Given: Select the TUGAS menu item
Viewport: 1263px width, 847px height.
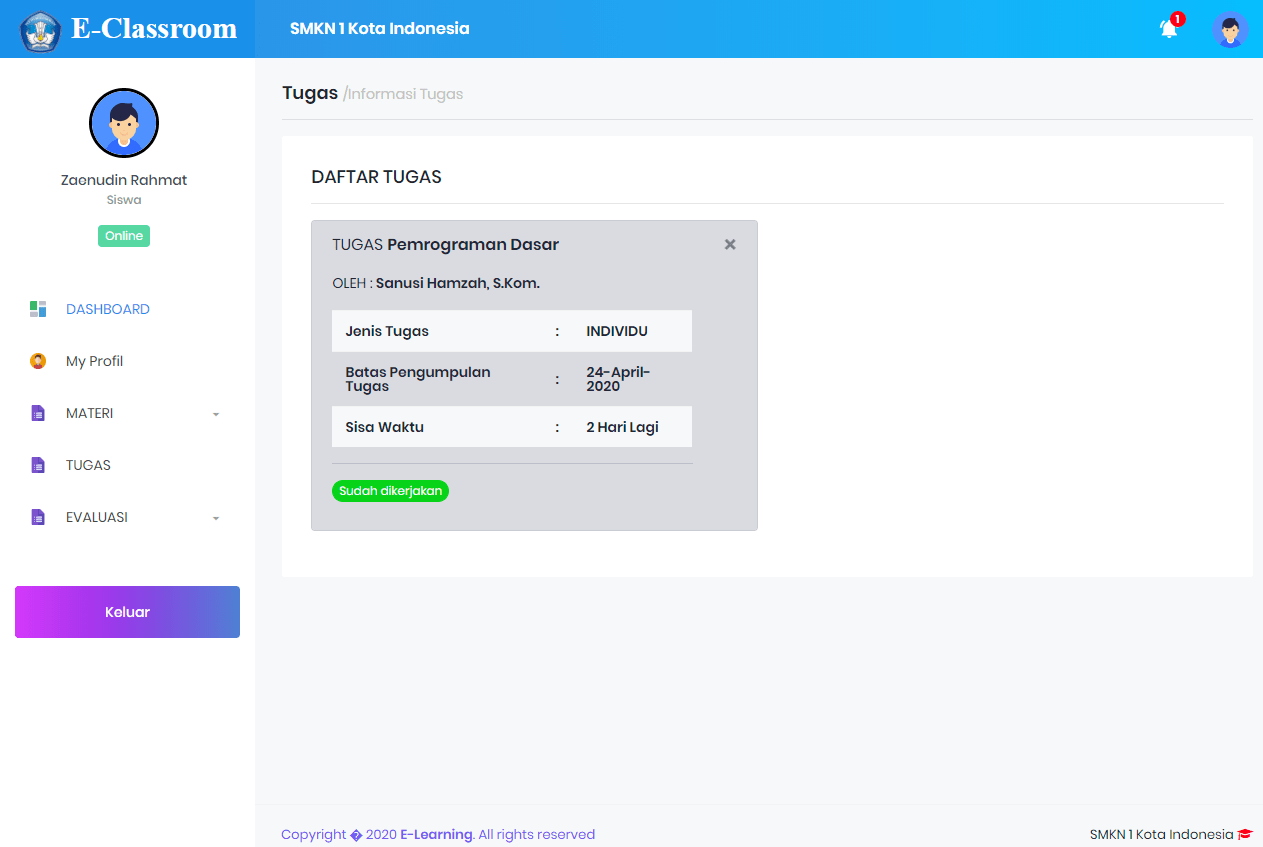Looking at the screenshot, I should (88, 465).
